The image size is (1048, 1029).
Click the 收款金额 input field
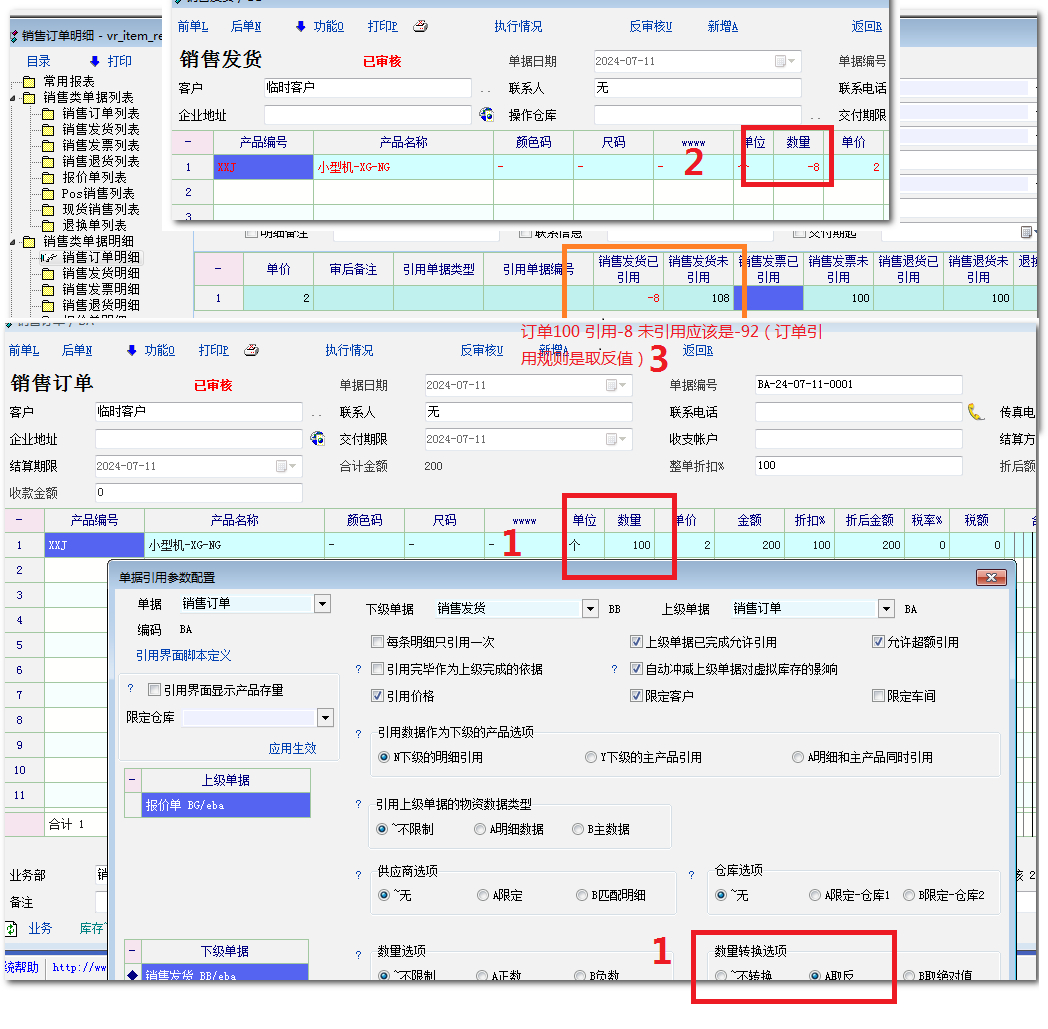[198, 493]
